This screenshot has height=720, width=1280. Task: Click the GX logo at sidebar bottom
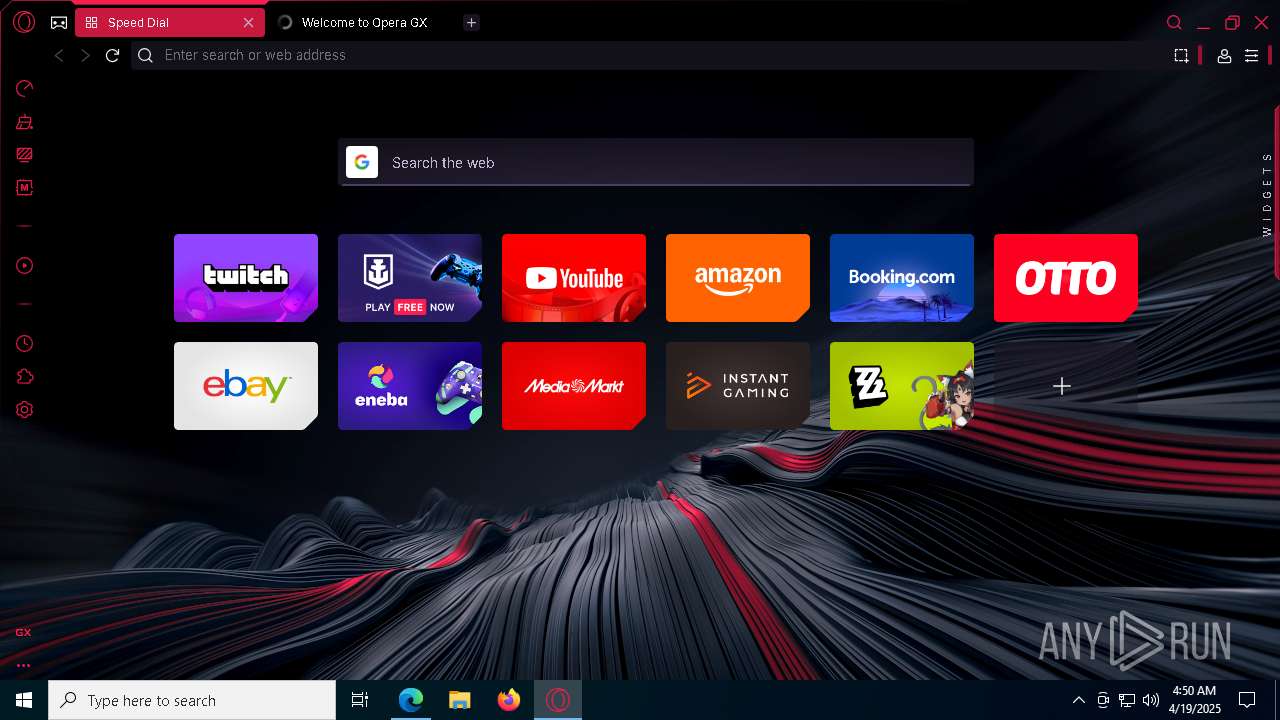(23, 632)
